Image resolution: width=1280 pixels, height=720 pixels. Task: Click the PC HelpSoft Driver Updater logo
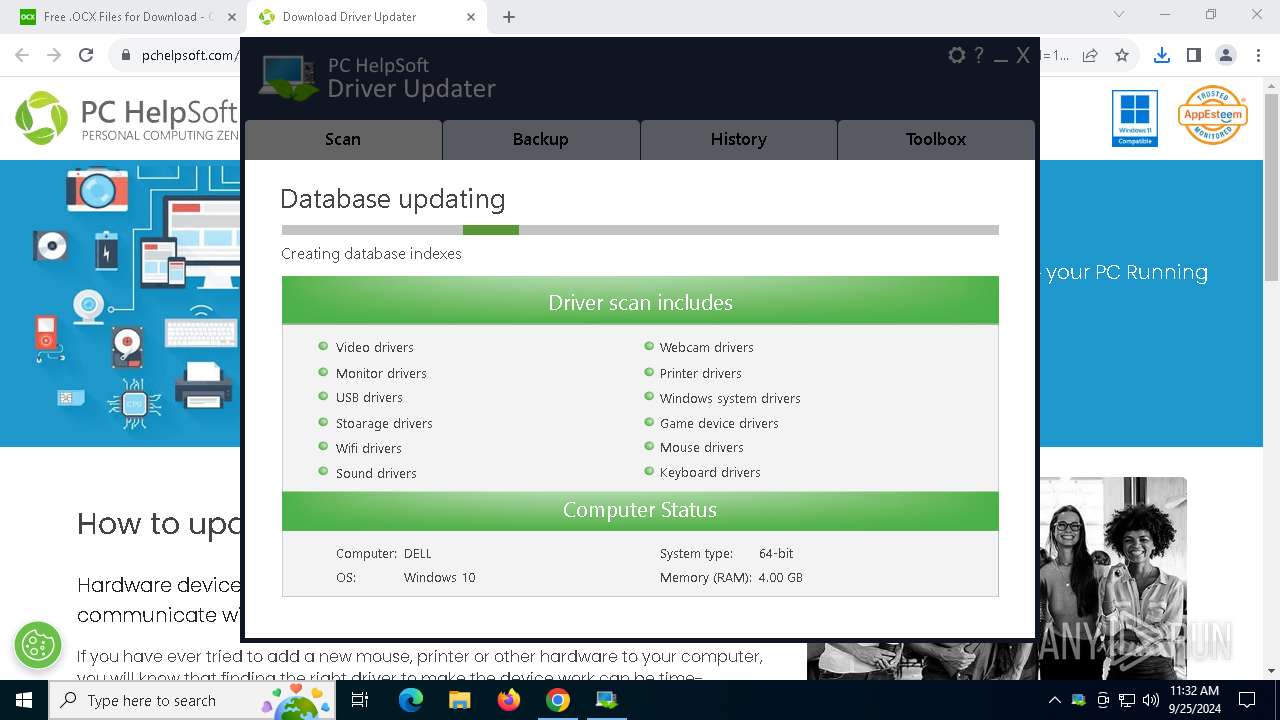[x=378, y=78]
